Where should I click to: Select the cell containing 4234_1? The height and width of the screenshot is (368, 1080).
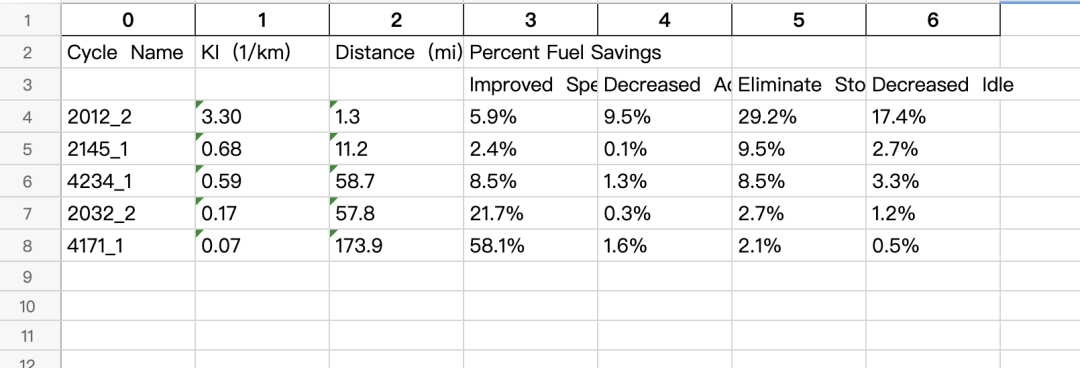128,181
